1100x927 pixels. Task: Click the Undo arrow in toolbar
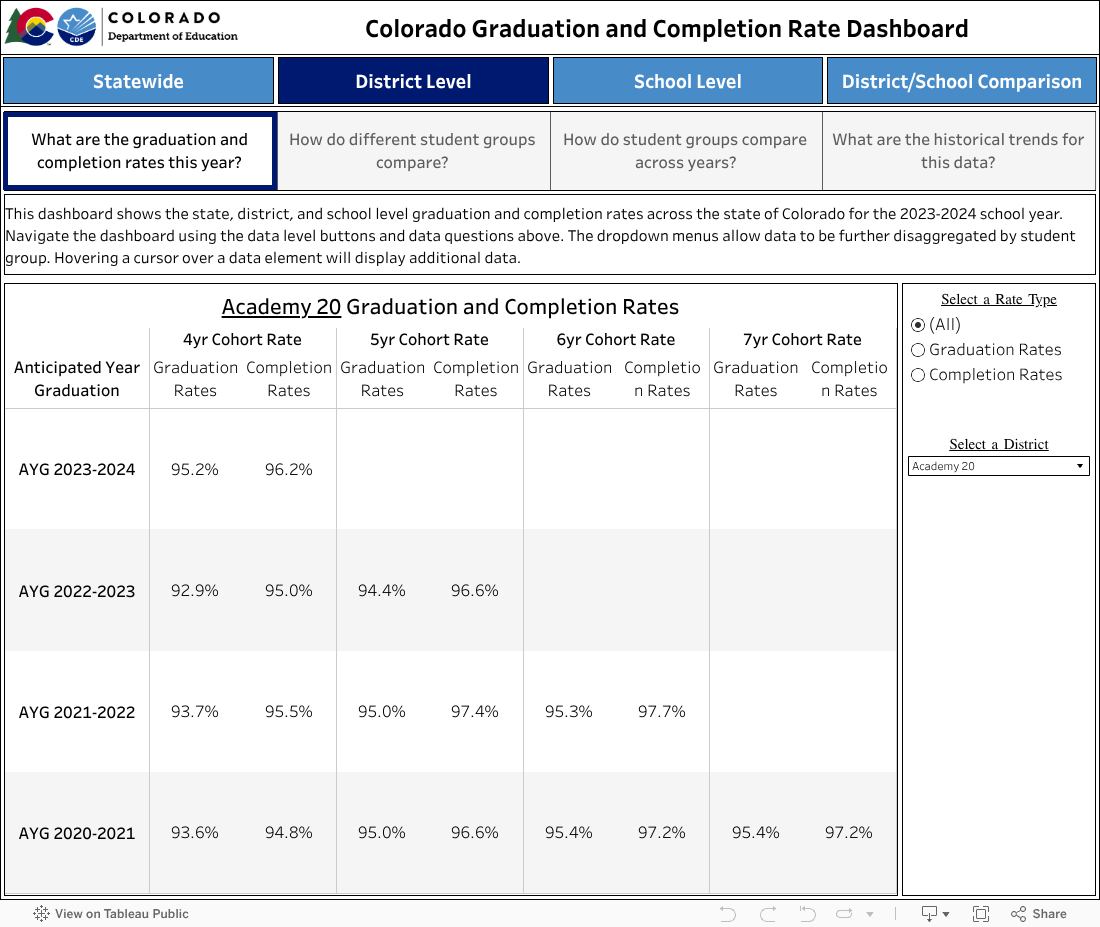pyautogui.click(x=728, y=913)
